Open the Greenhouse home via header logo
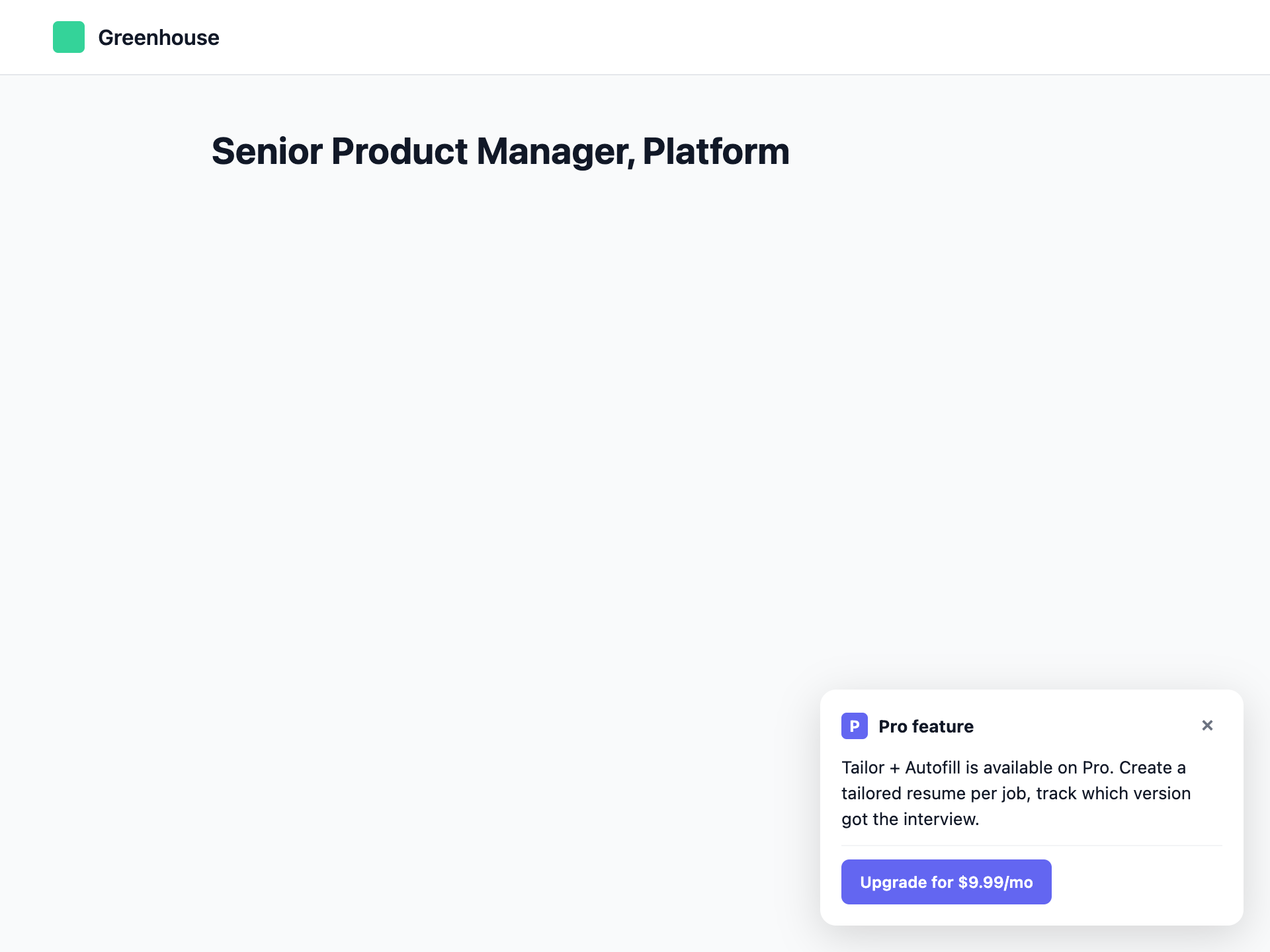Screen dimensions: 1270x952 pyautogui.click(x=137, y=37)
